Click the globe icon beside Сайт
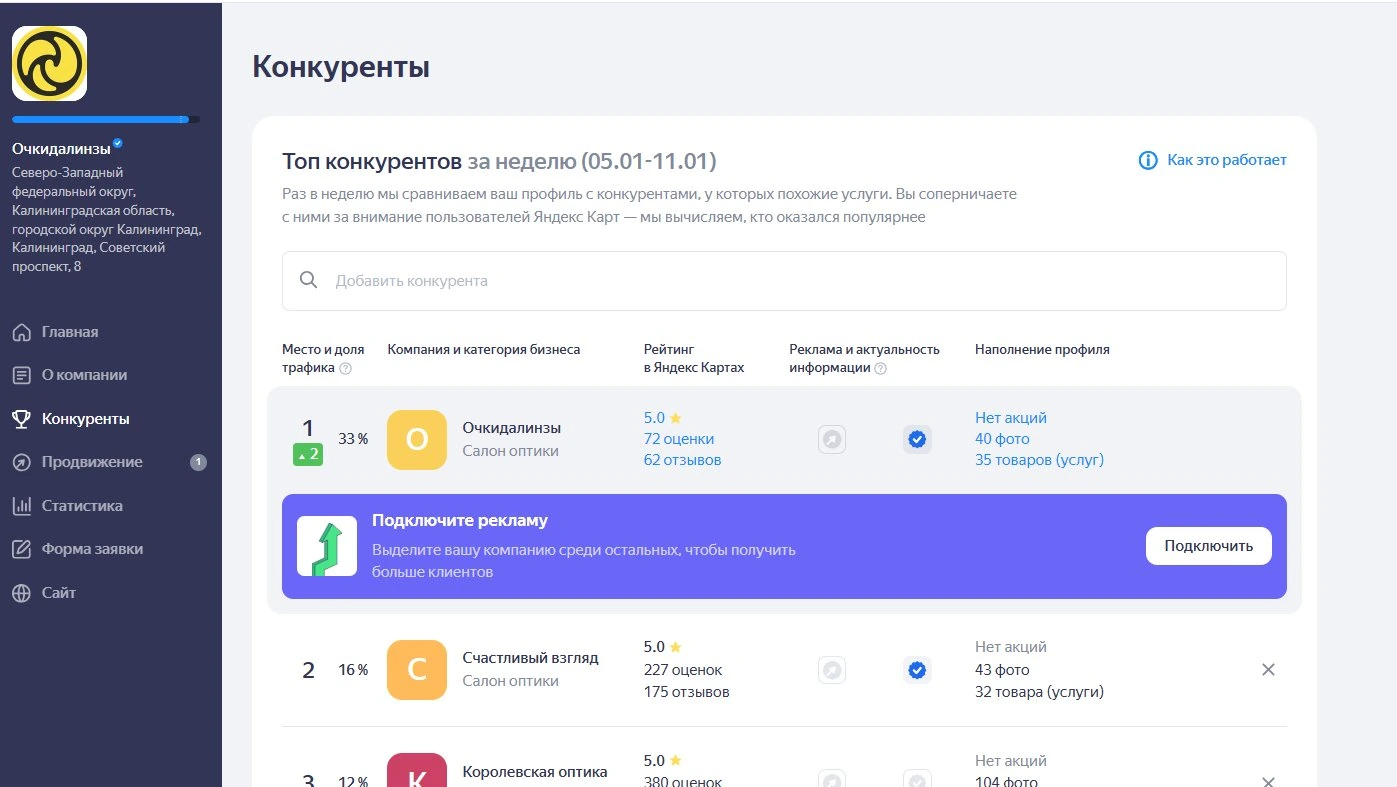This screenshot has width=1397, height=787. click(21, 593)
